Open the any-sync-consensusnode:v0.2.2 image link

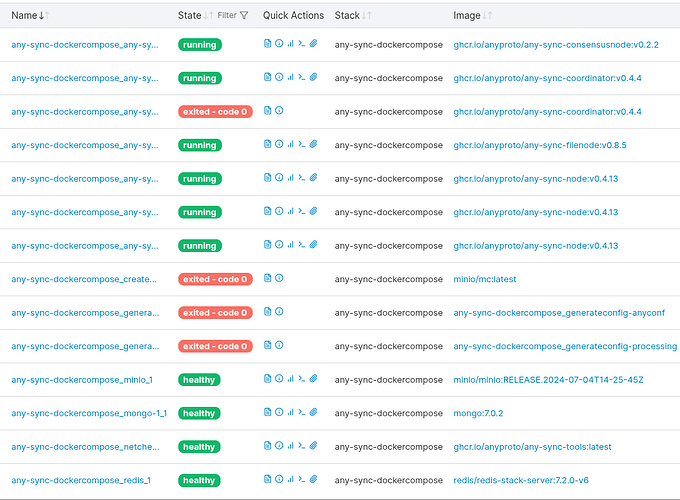(x=556, y=45)
